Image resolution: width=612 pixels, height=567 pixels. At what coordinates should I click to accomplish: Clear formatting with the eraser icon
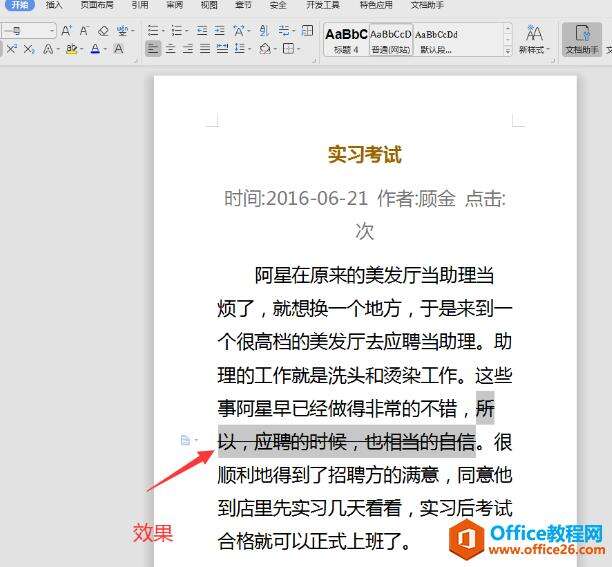(x=103, y=31)
